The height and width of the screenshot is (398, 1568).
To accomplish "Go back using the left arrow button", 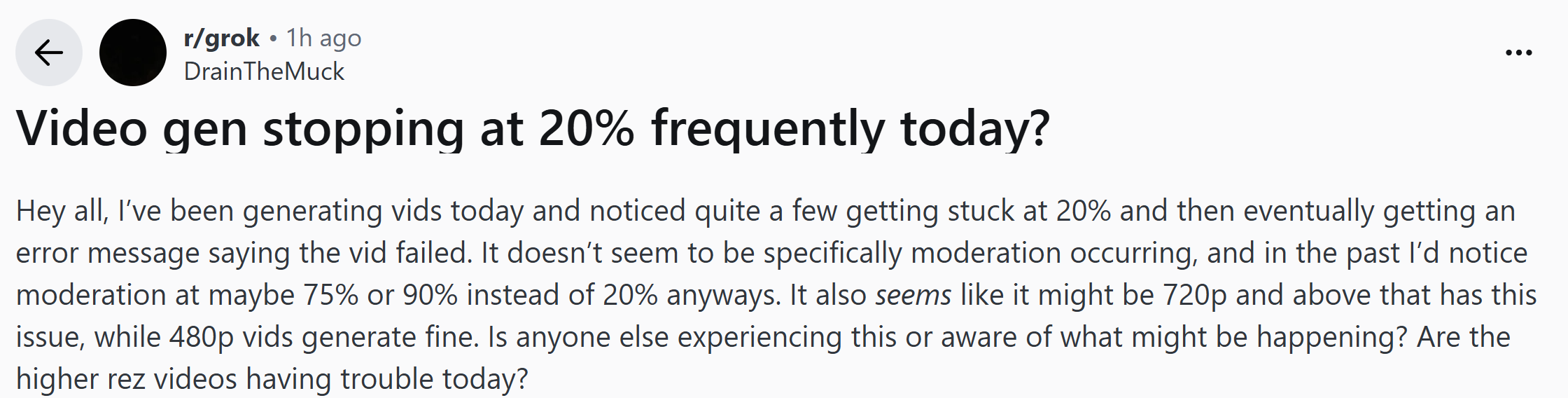I will pyautogui.click(x=49, y=53).
